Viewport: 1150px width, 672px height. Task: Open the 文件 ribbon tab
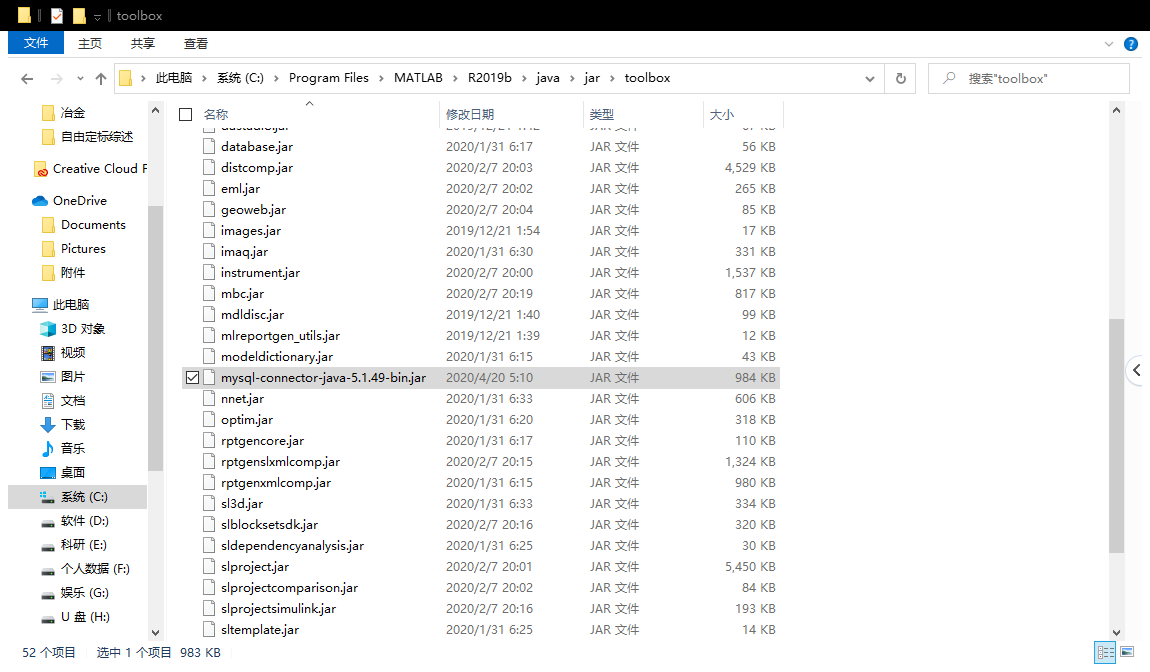coord(36,43)
